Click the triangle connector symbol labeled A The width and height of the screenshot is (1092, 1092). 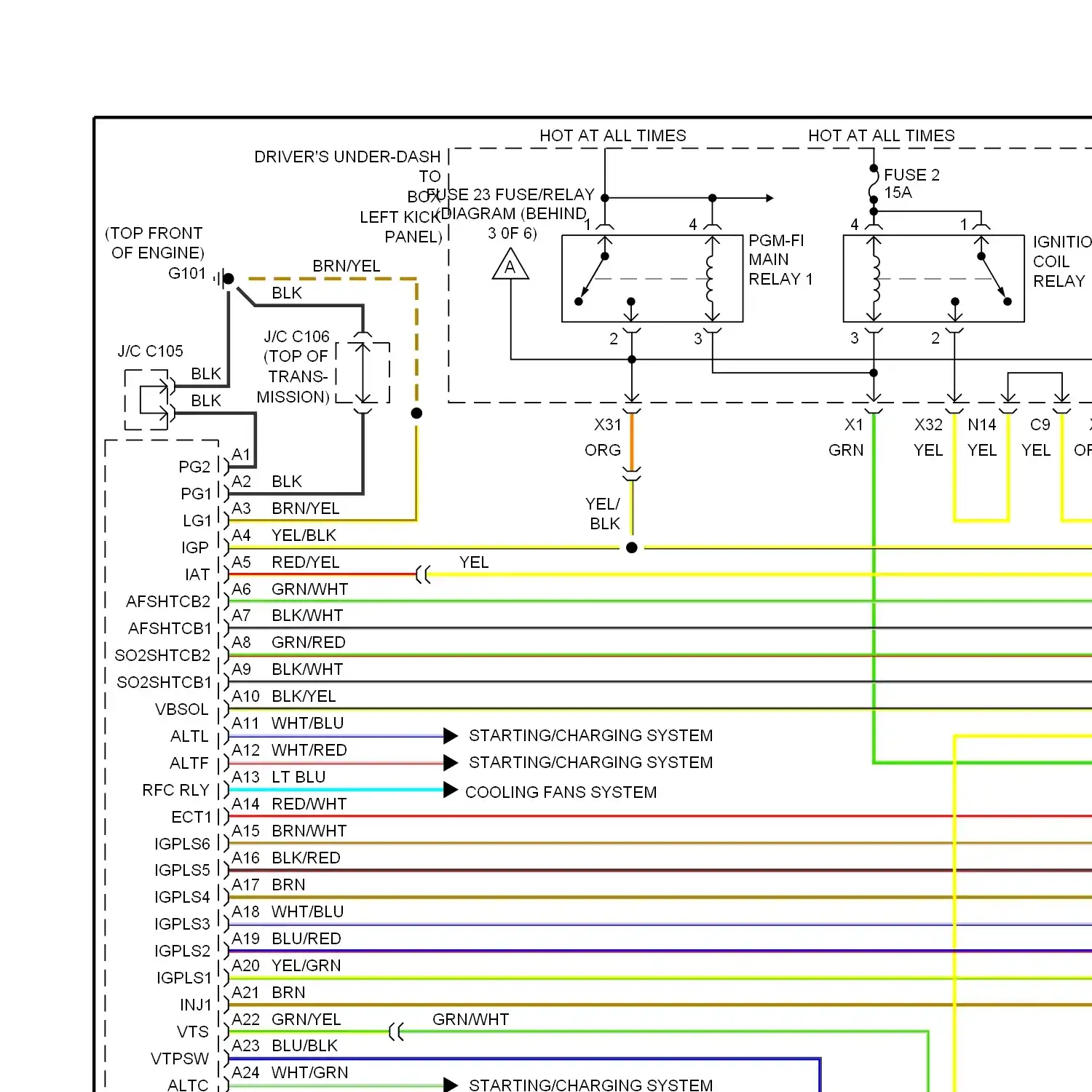coord(510,264)
